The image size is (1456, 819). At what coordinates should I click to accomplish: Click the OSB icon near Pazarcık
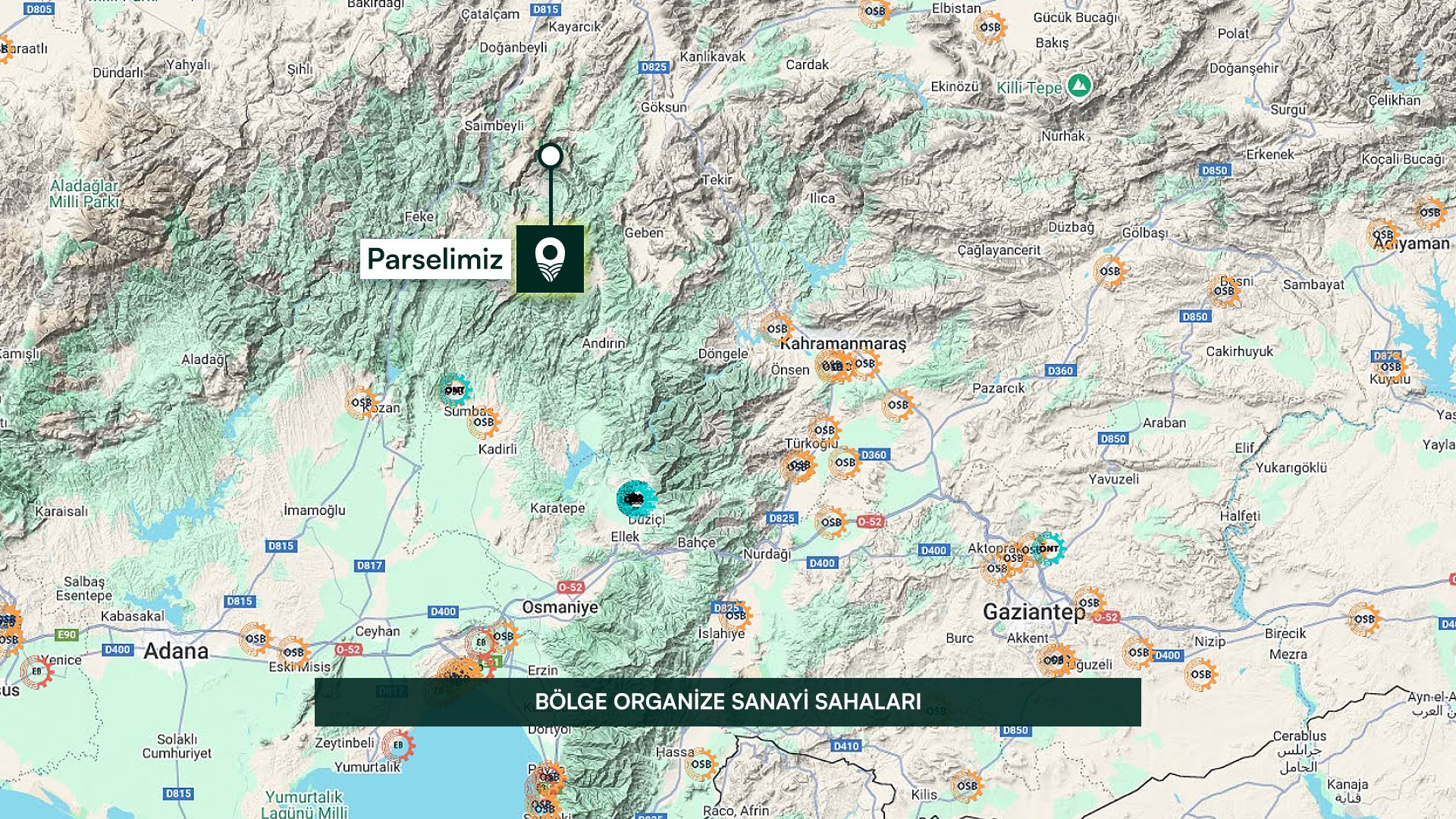[898, 405]
